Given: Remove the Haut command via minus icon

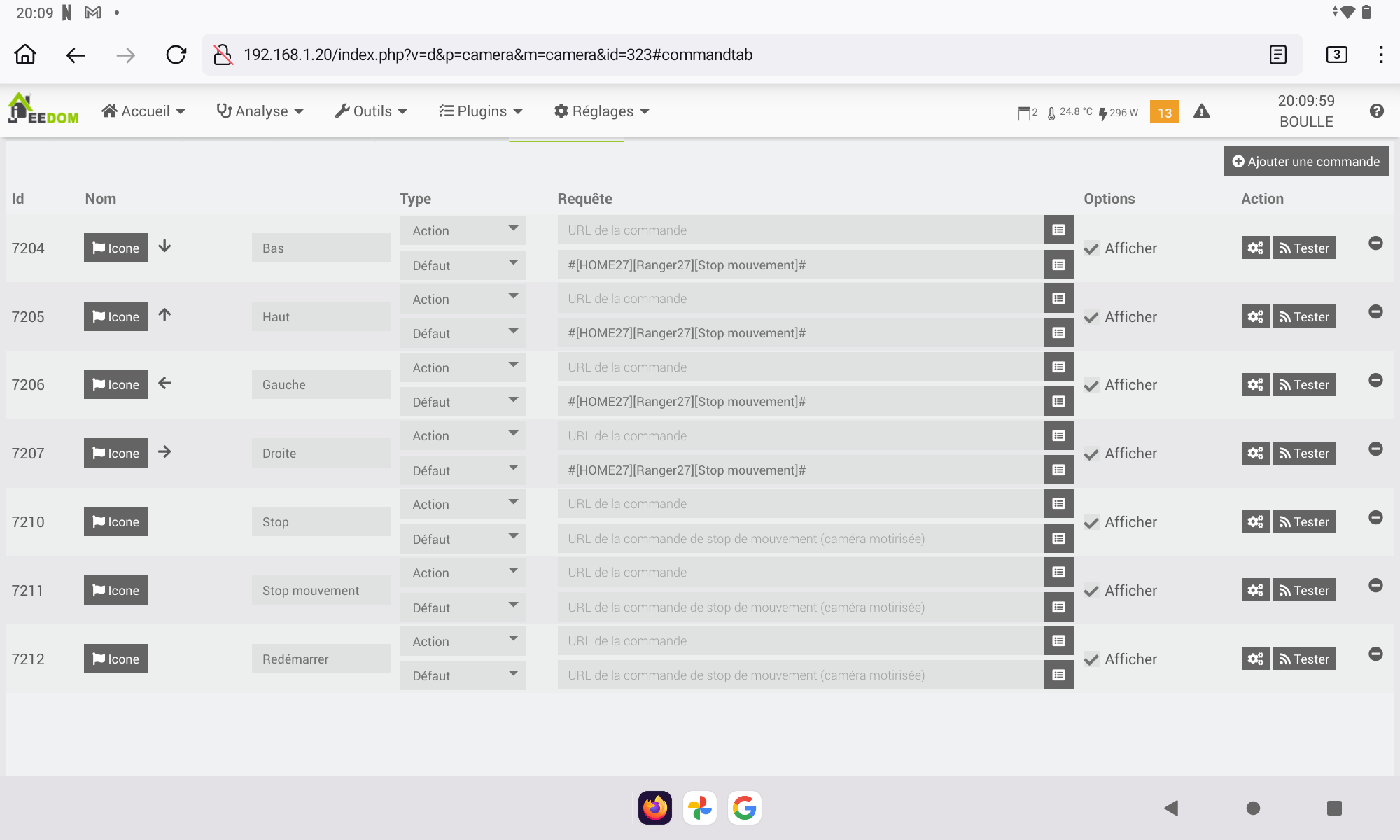Looking at the screenshot, I should (1375, 311).
